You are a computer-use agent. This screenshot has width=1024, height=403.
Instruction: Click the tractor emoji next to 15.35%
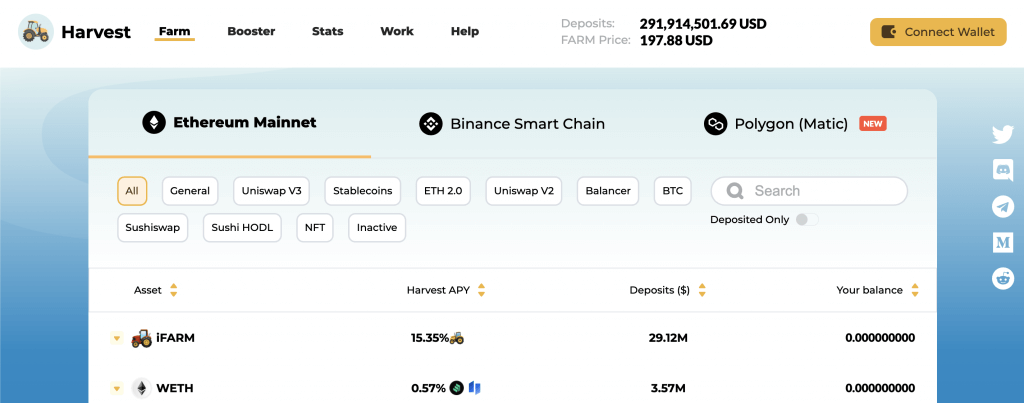(x=456, y=338)
